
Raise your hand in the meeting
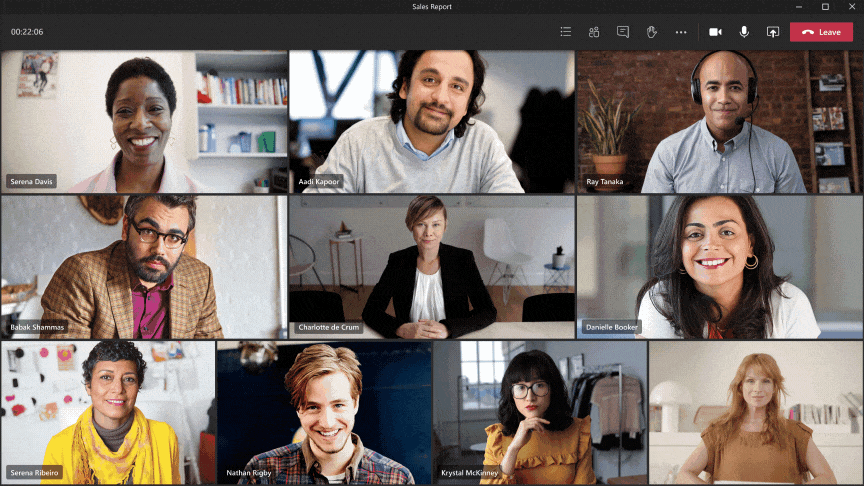(x=651, y=32)
